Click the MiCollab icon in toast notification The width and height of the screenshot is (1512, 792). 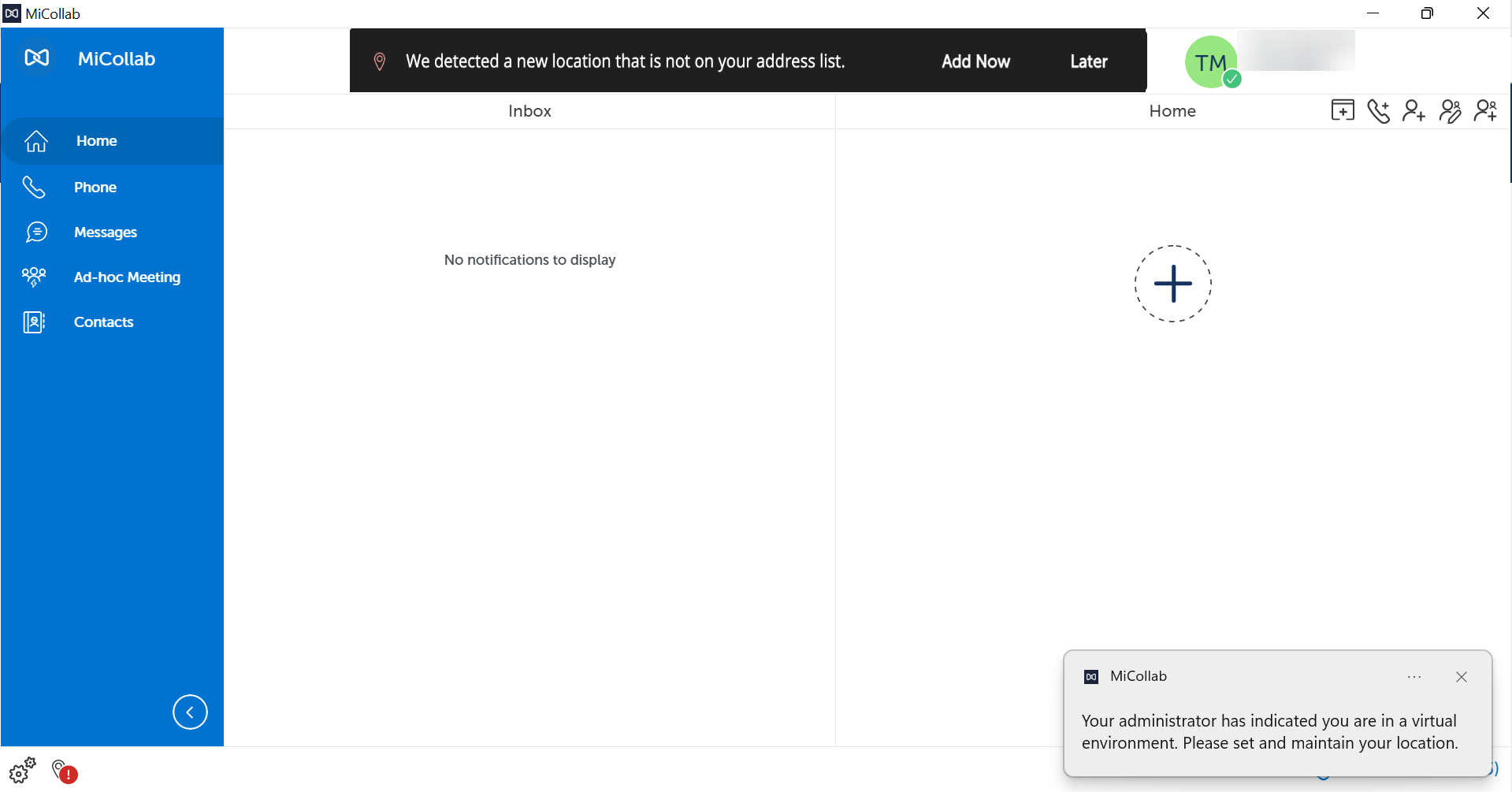[x=1091, y=677]
